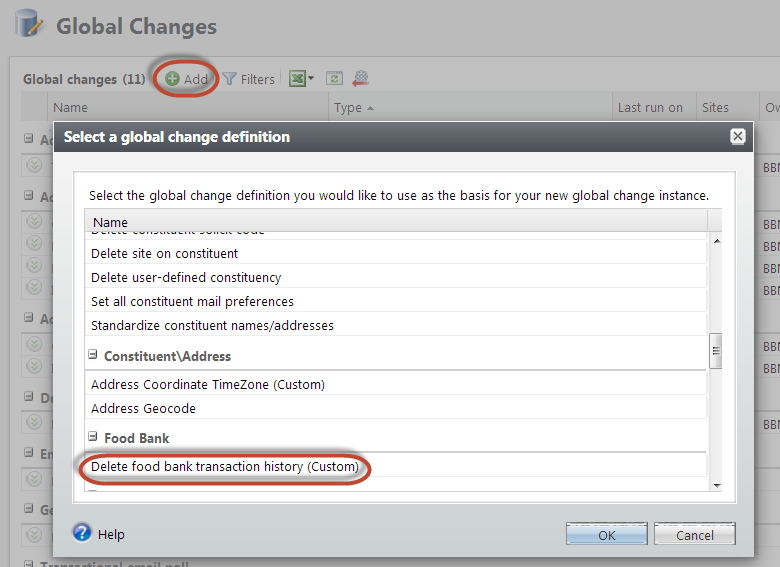This screenshot has width=780, height=567.
Task: Click the Excel export icon
Action: pos(297,79)
